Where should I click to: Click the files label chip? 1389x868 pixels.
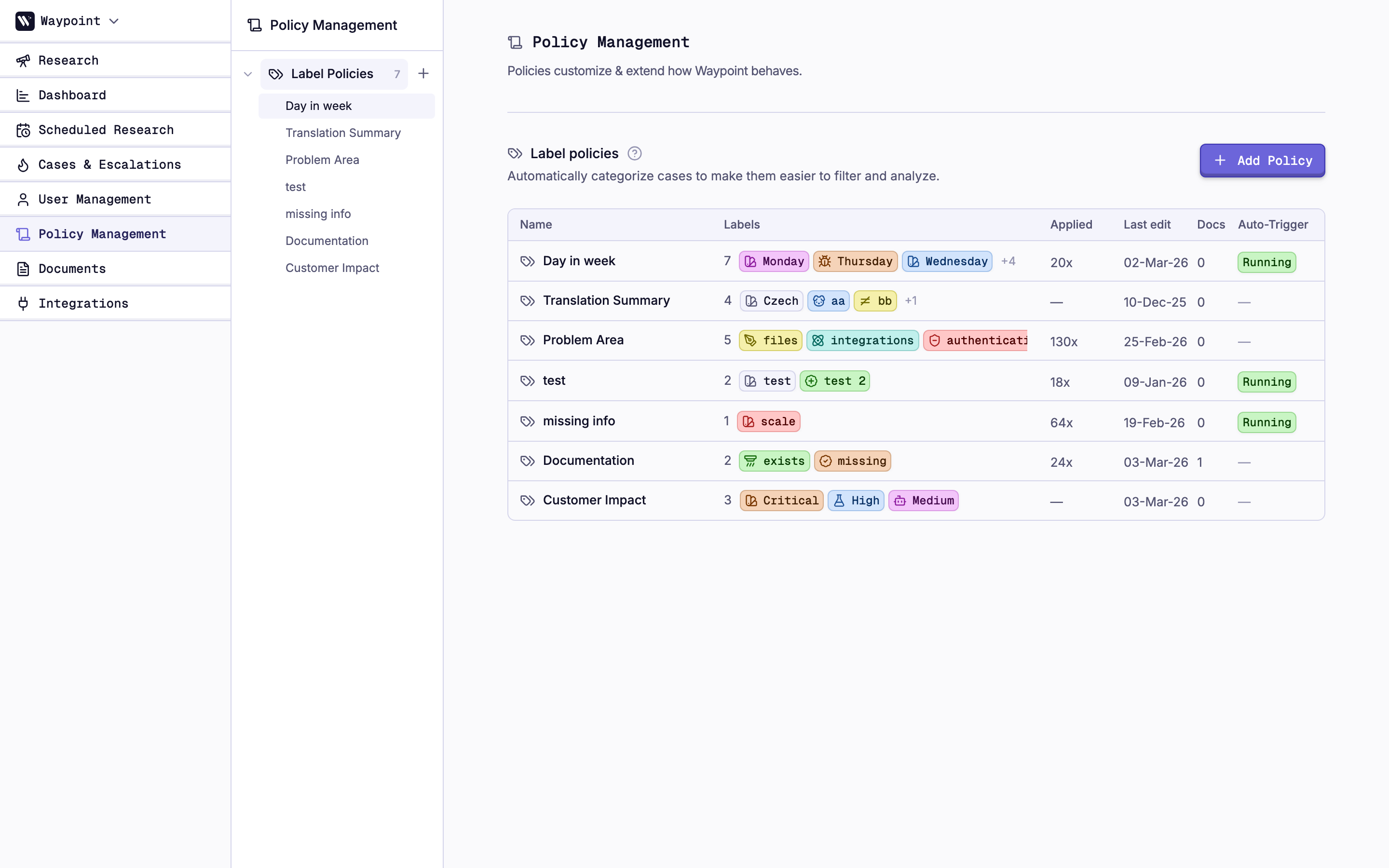point(771,340)
